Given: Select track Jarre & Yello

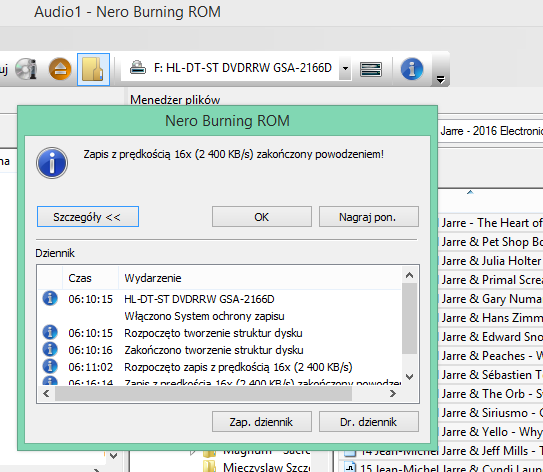Looking at the screenshot, I should (491, 432).
